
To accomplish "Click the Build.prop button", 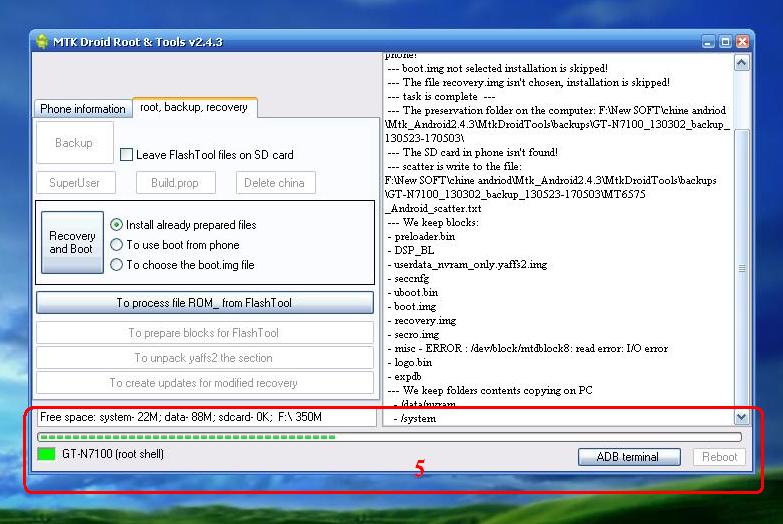I will 175,183.
